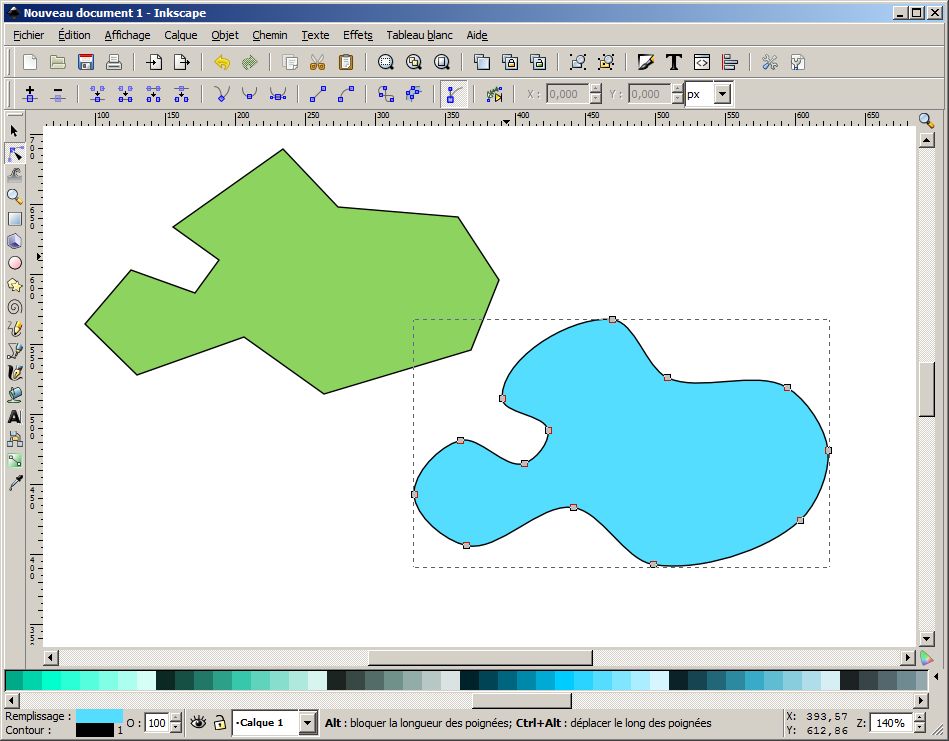The height and width of the screenshot is (741, 949).
Task: Delete selected nodes minus icon
Action: click(57, 94)
